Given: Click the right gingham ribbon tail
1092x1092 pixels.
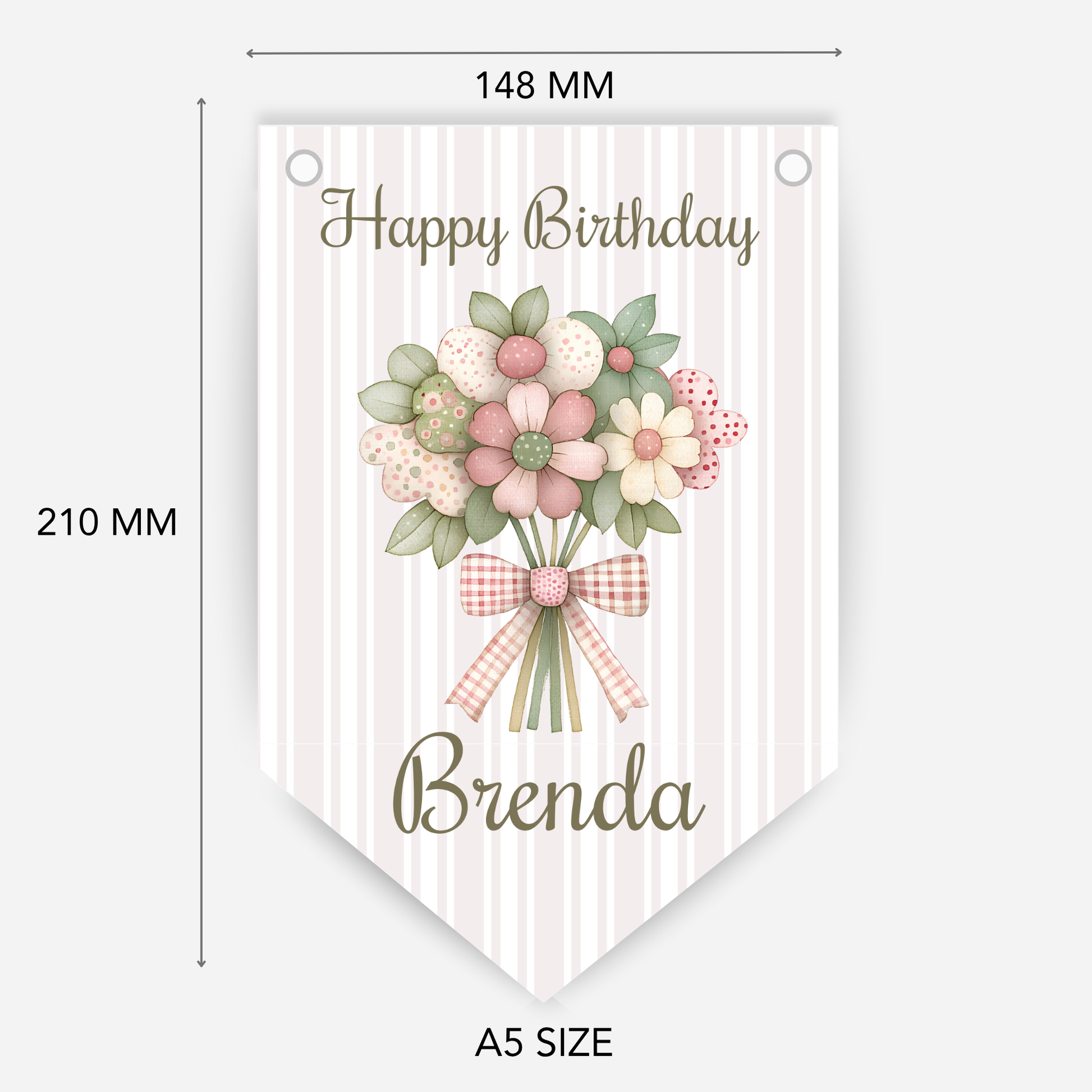Looking at the screenshot, I should click(x=604, y=662).
